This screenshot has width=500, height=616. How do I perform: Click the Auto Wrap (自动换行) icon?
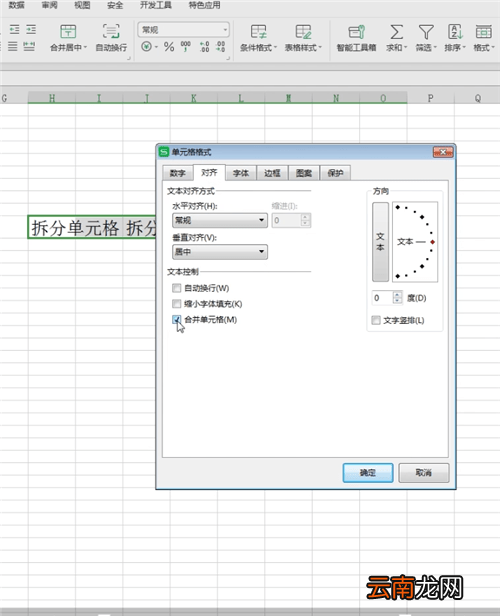[111, 31]
